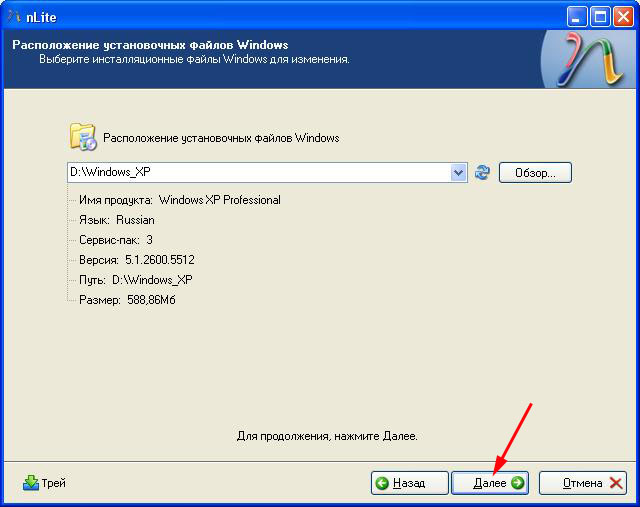This screenshot has width=640, height=507.
Task: Select the 'Имя продукта: Windows XP Professional' row
Action: point(180,200)
